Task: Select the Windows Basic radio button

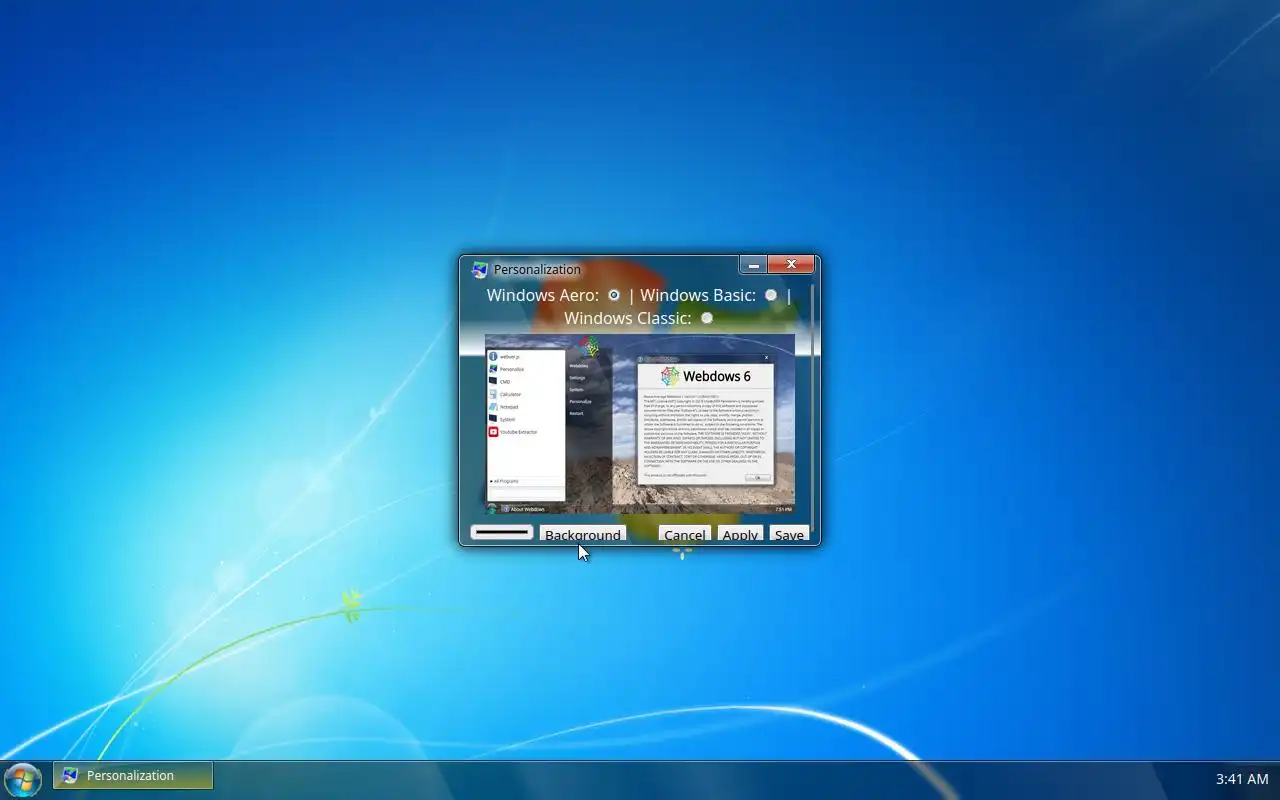Action: click(x=770, y=295)
